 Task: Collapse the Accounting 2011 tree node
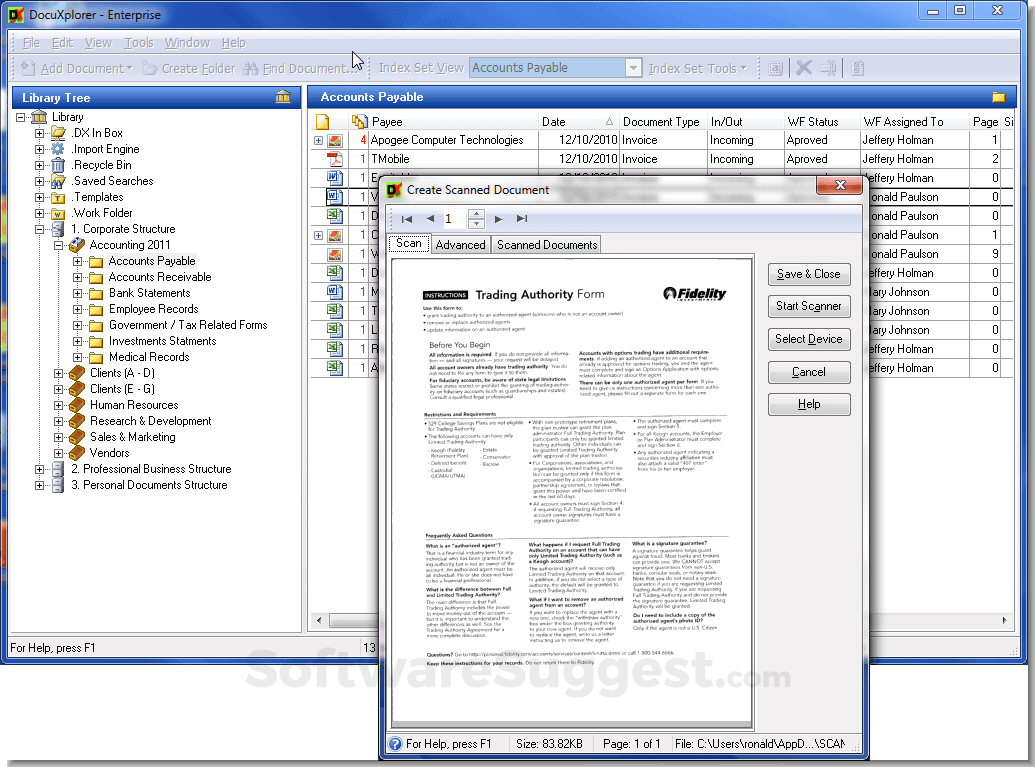tap(57, 244)
